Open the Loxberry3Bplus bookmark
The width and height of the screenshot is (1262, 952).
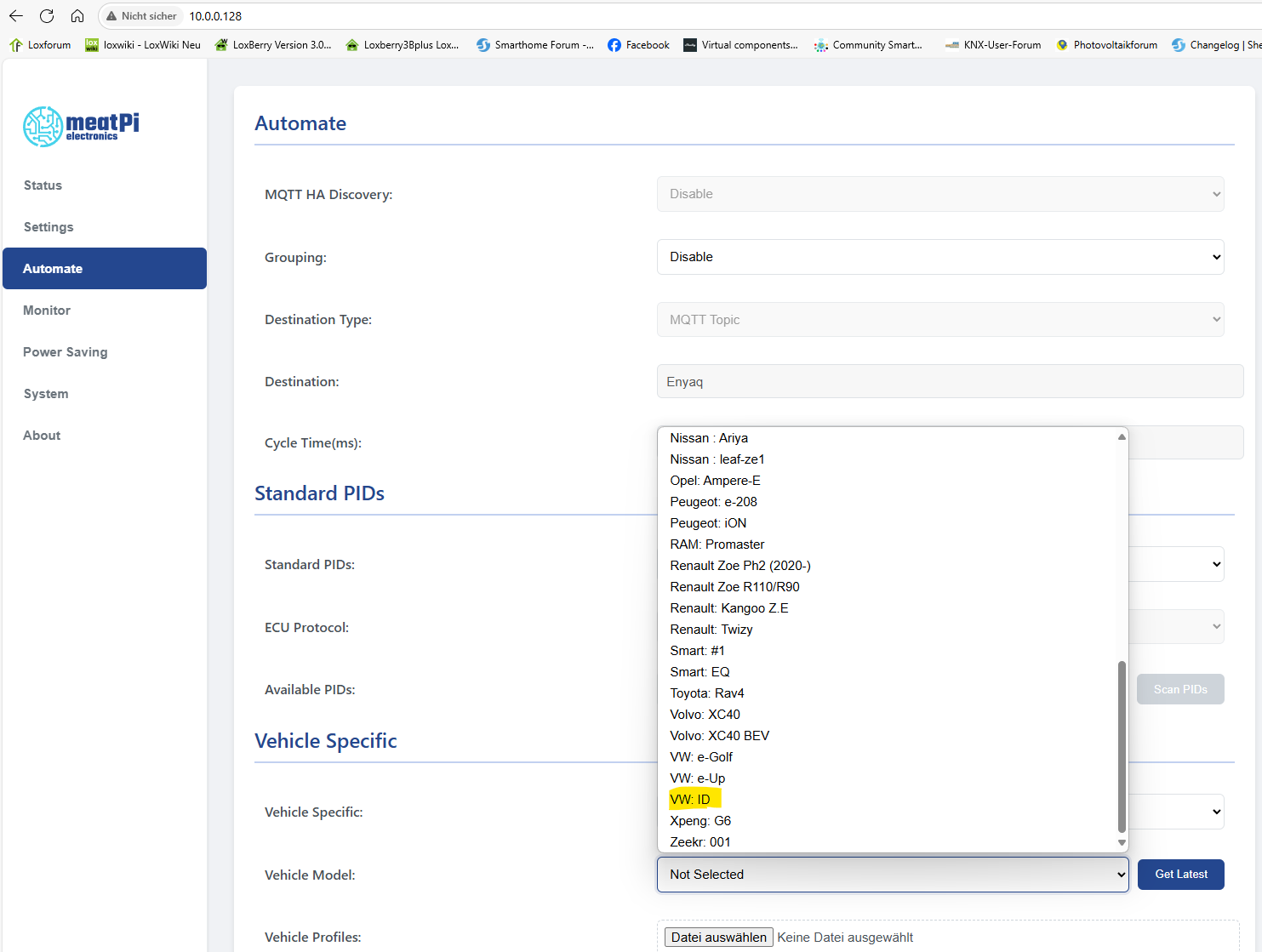(x=403, y=45)
